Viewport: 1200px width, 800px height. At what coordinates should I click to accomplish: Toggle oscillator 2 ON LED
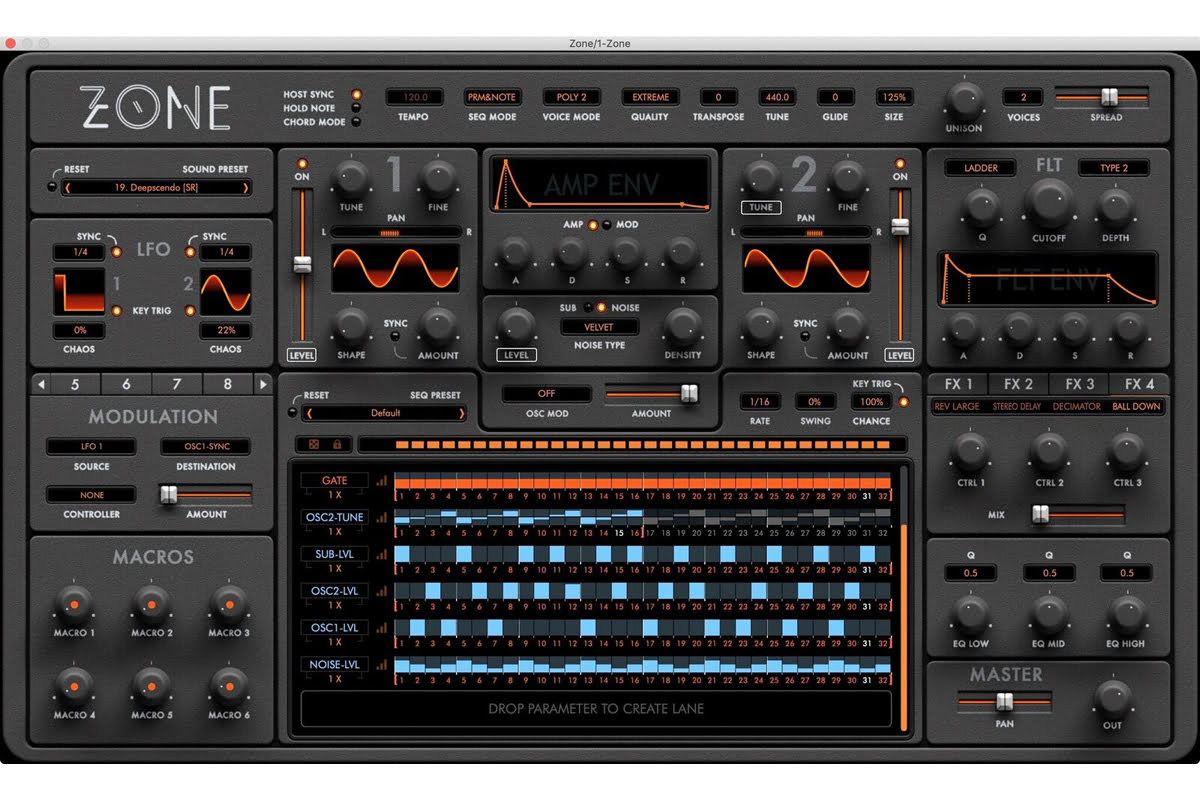coord(900,162)
